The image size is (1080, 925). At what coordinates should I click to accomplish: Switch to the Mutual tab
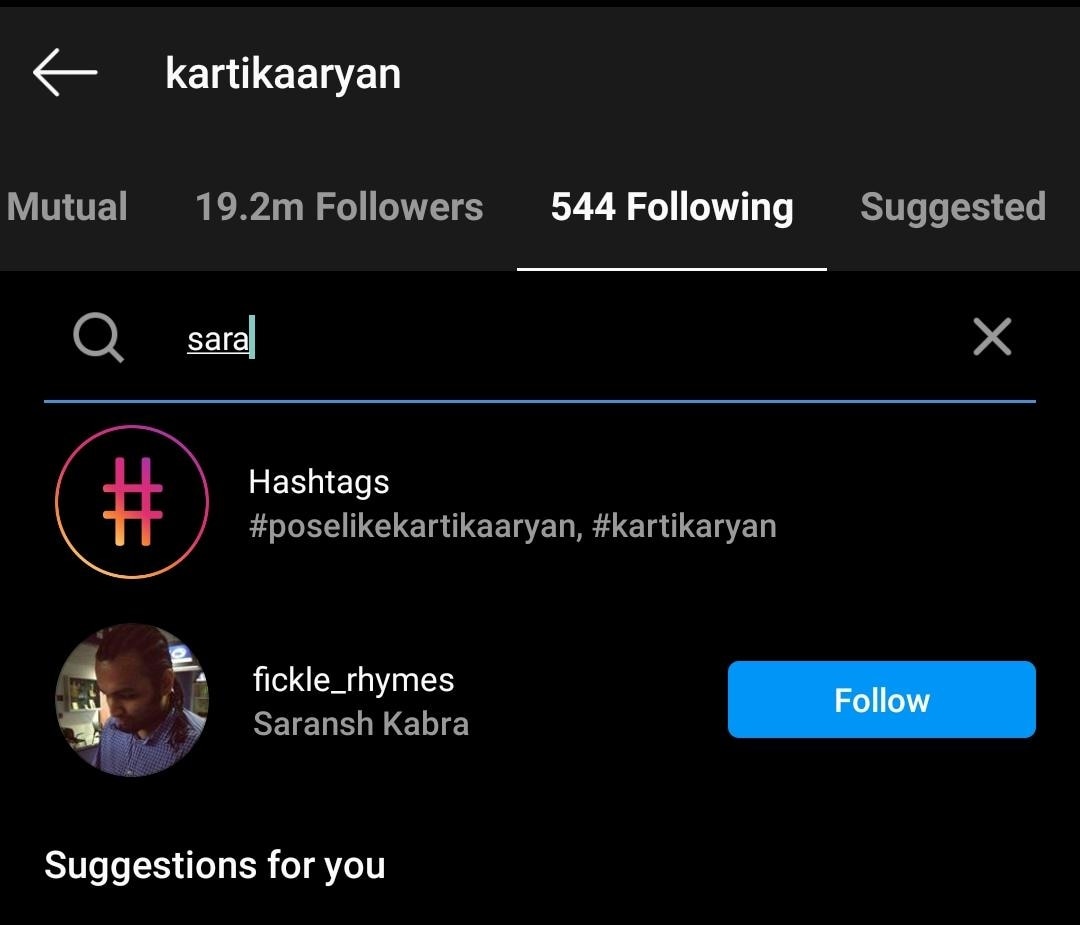click(x=66, y=207)
